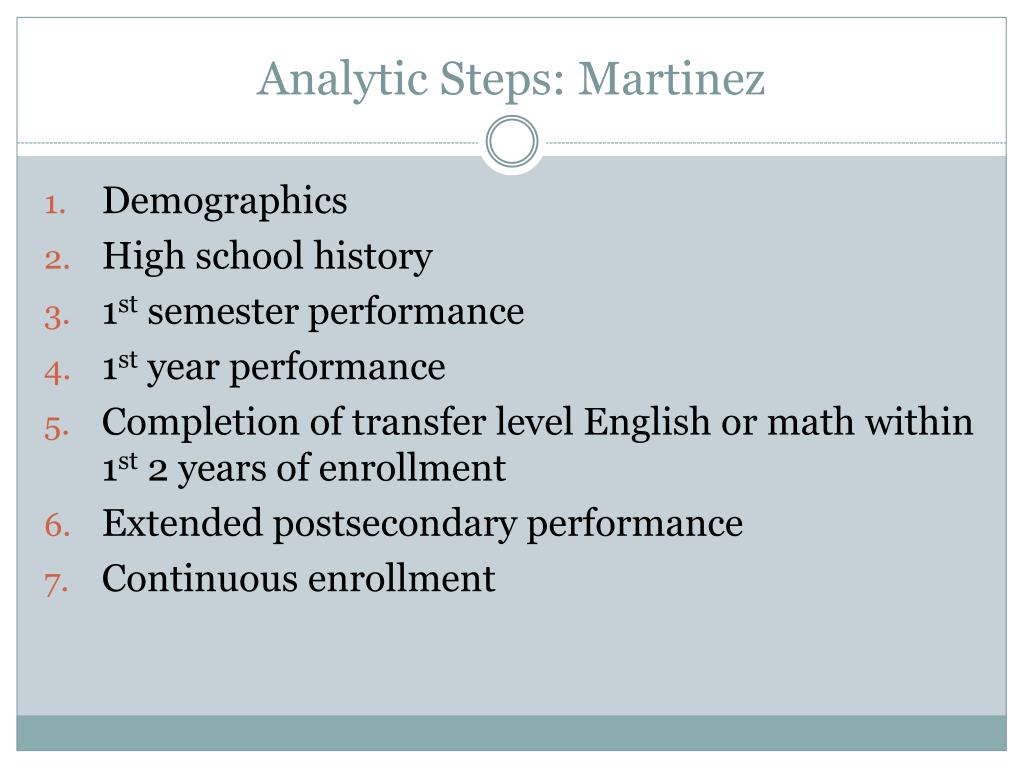Click list number 1 beside Demographics
This screenshot has height=768, width=1024.
(x=56, y=204)
